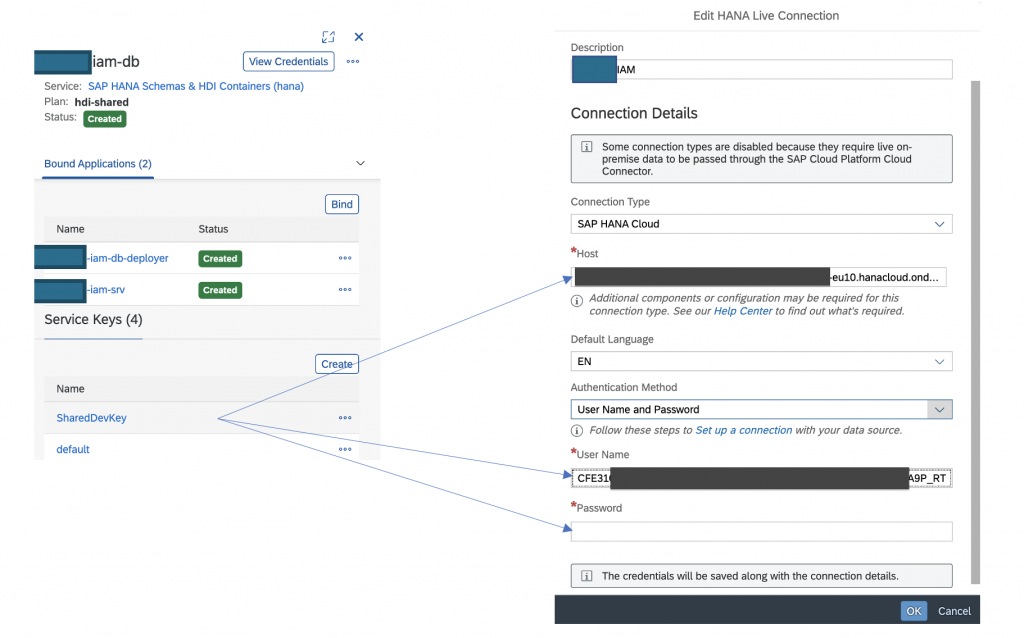
Task: Open actions menu for iam-srv row
Action: pos(345,289)
